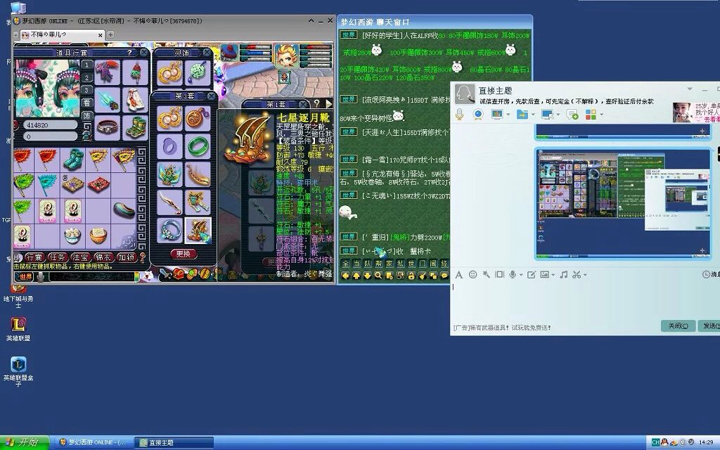This screenshot has width=720, height=450.
Task: Start QQ voice call with microphone icon
Action: pyautogui.click(x=459, y=114)
